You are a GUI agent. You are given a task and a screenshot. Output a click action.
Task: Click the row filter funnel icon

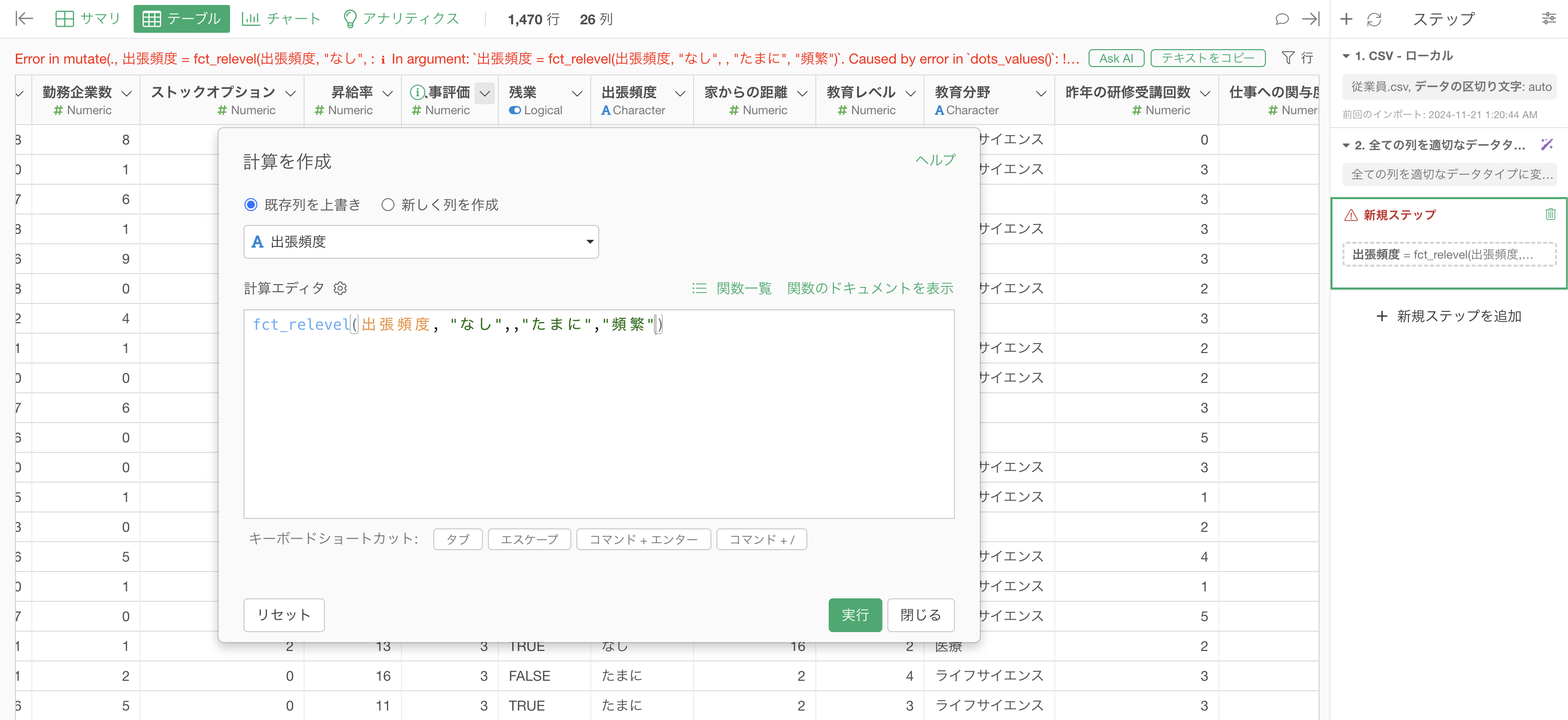tap(1288, 58)
